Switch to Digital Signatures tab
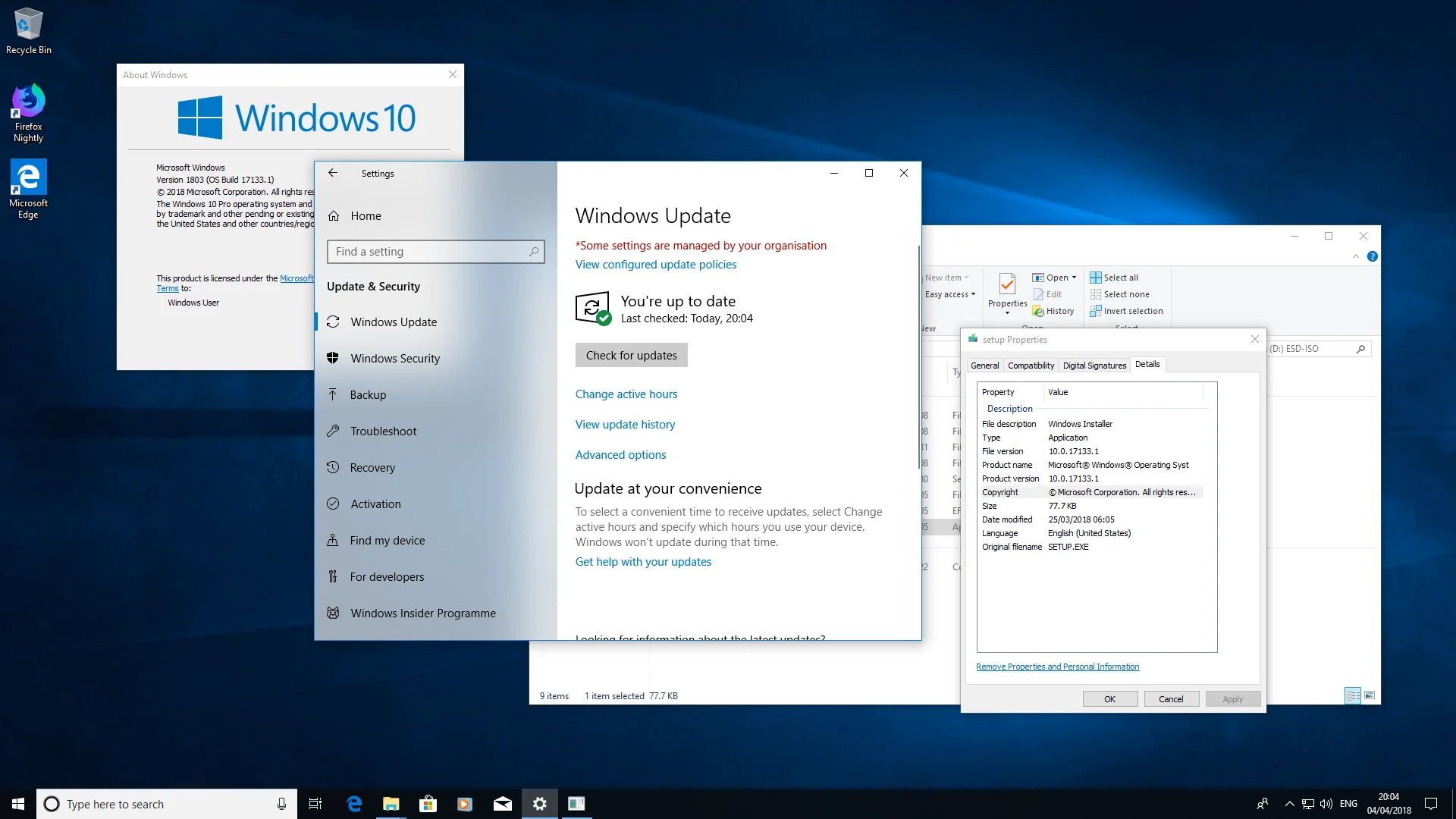This screenshot has width=1456, height=819. 1094,366
